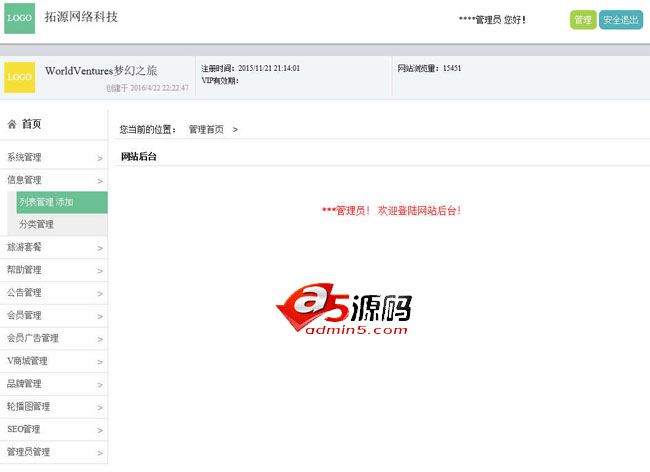Click the VIP有效期 label
Screen dimensions: 650x472
click(220, 81)
